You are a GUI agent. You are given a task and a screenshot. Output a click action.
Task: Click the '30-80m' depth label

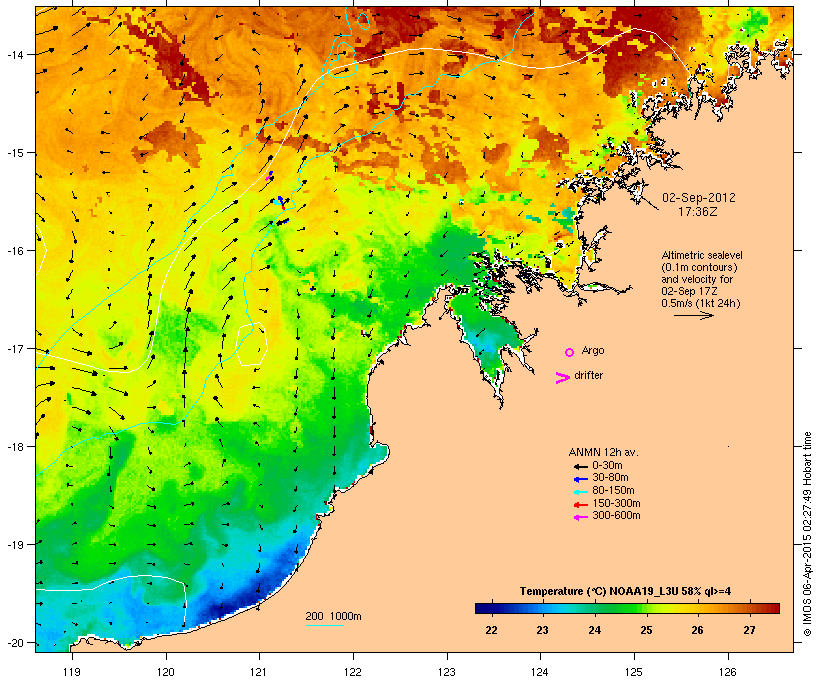(610, 478)
